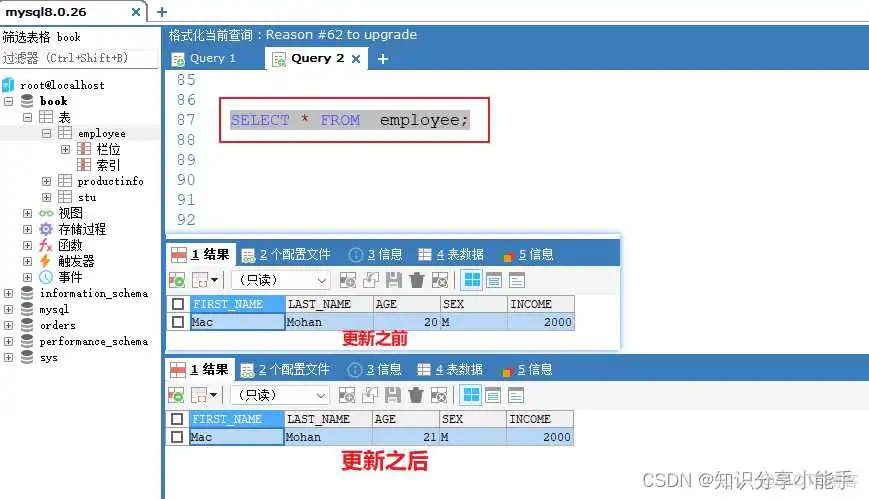Select the performance_schema database in the tree

click(94, 341)
